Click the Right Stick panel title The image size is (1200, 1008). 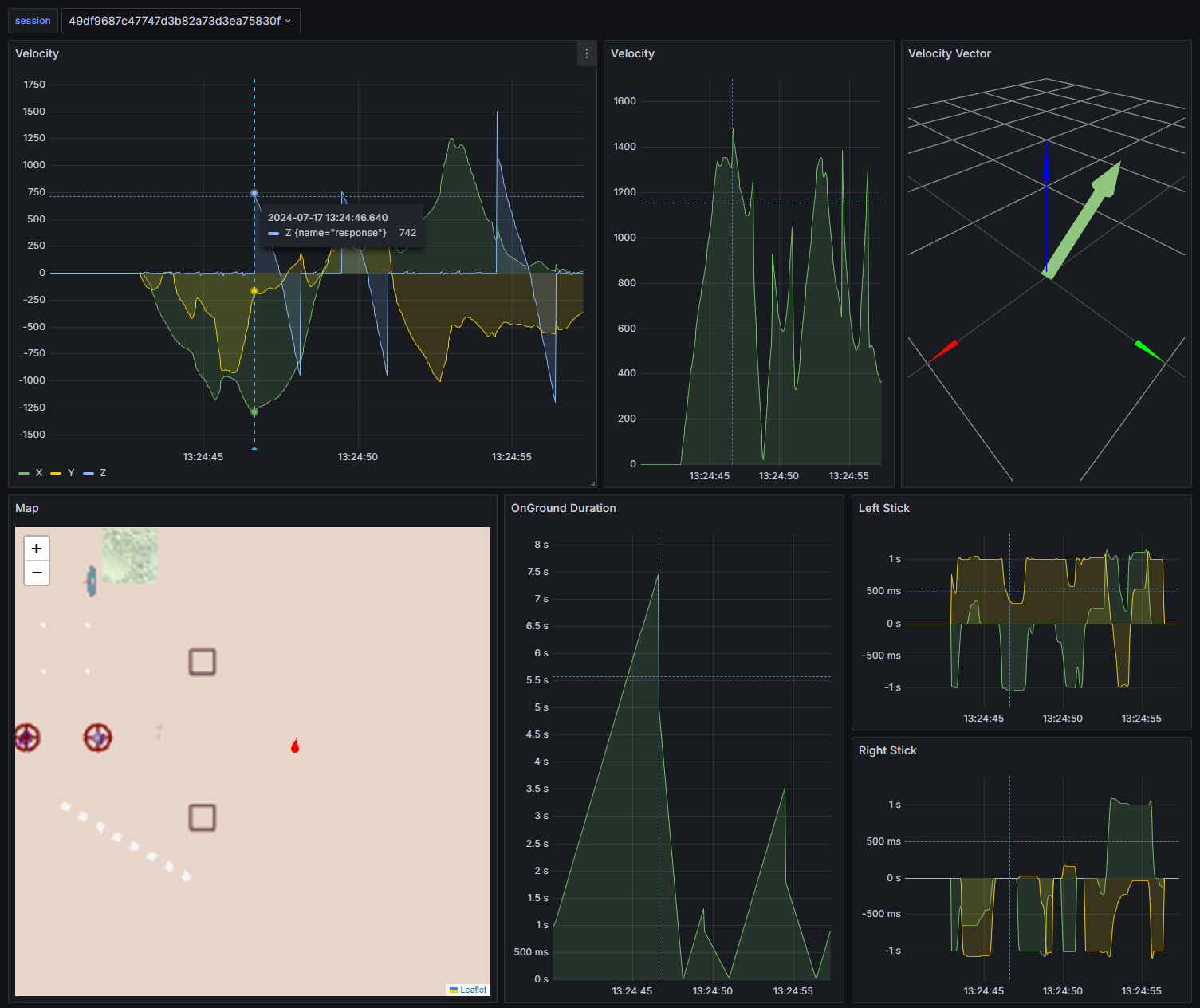[887, 750]
